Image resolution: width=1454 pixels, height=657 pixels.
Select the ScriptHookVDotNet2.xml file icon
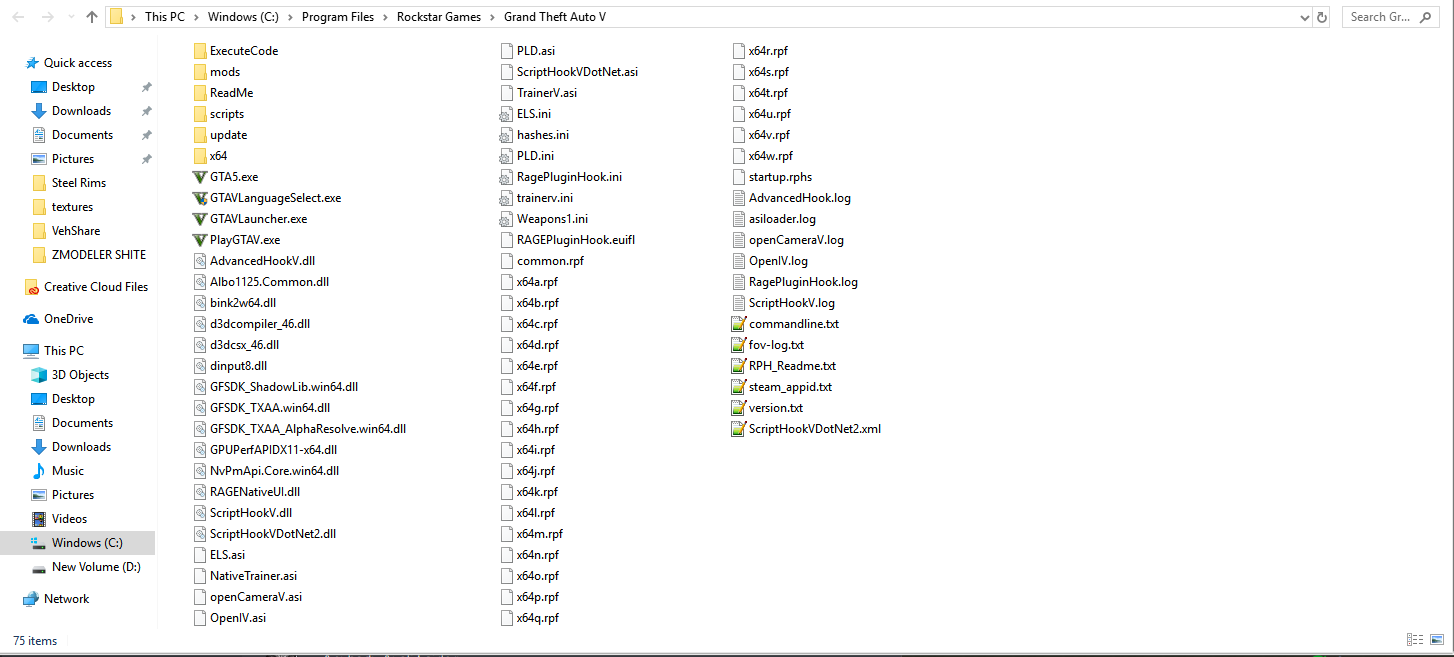coord(739,429)
